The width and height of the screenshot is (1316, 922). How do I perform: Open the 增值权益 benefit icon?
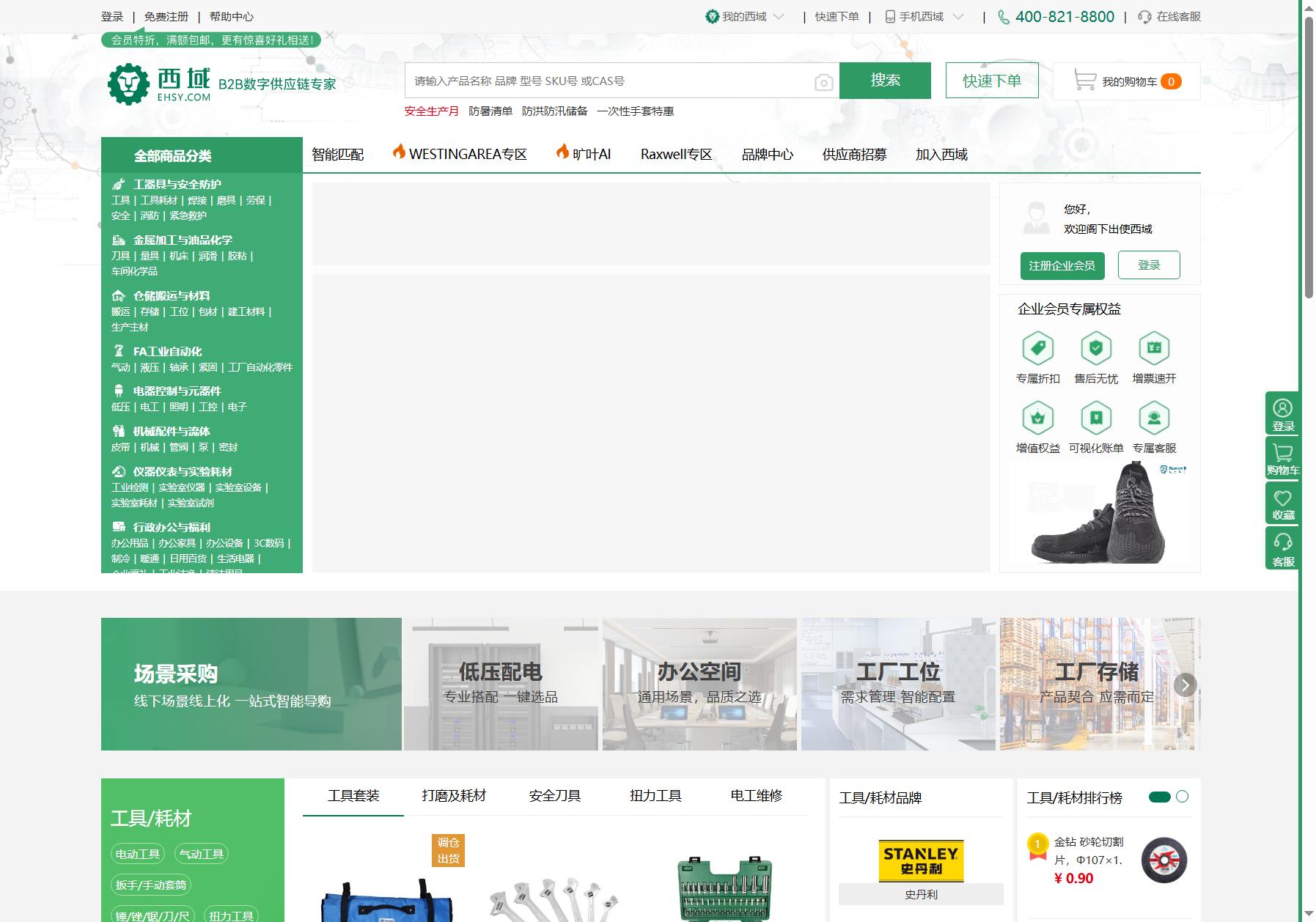(x=1037, y=418)
